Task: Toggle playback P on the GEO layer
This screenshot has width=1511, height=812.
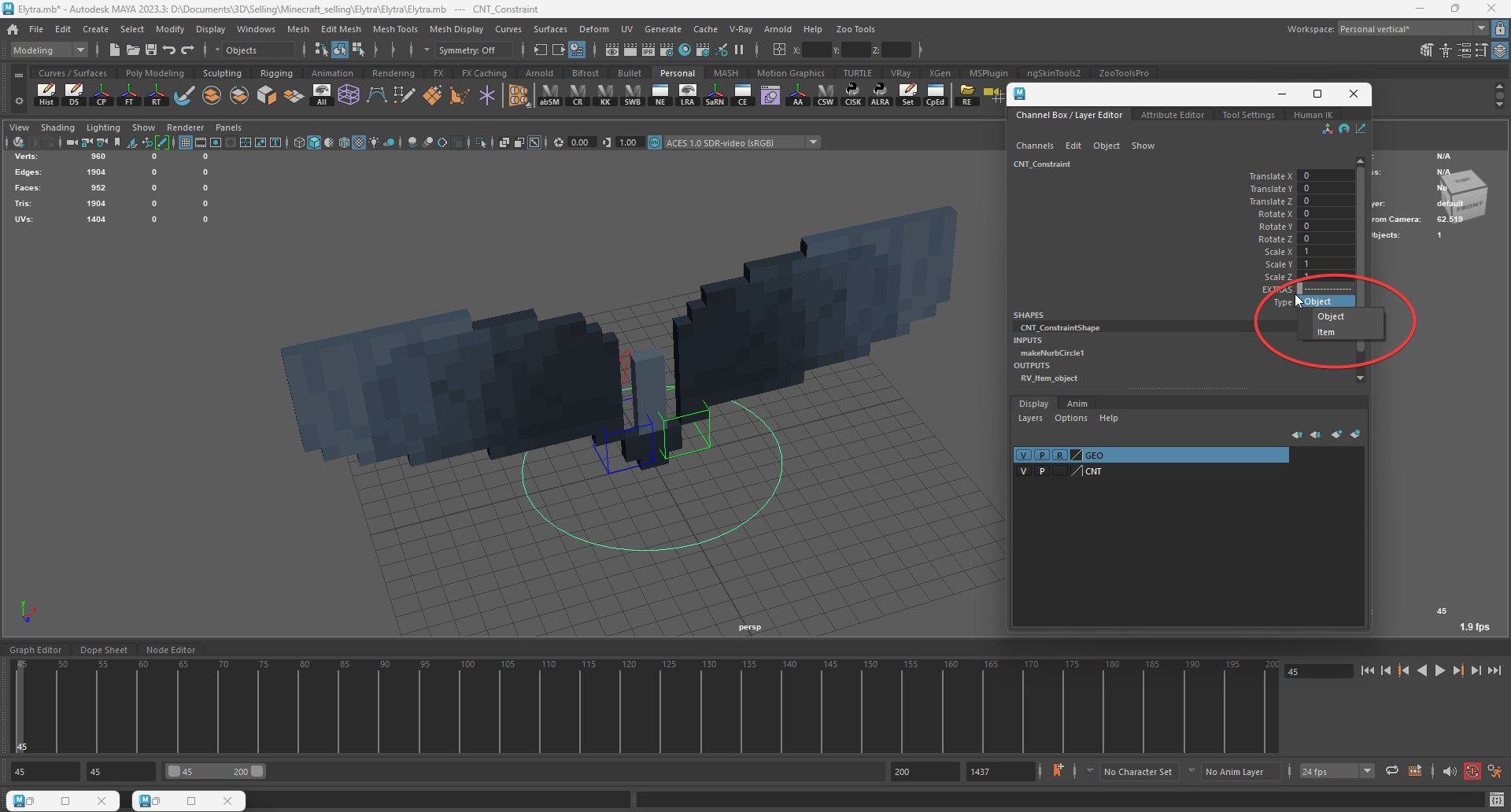Action: tap(1042, 455)
